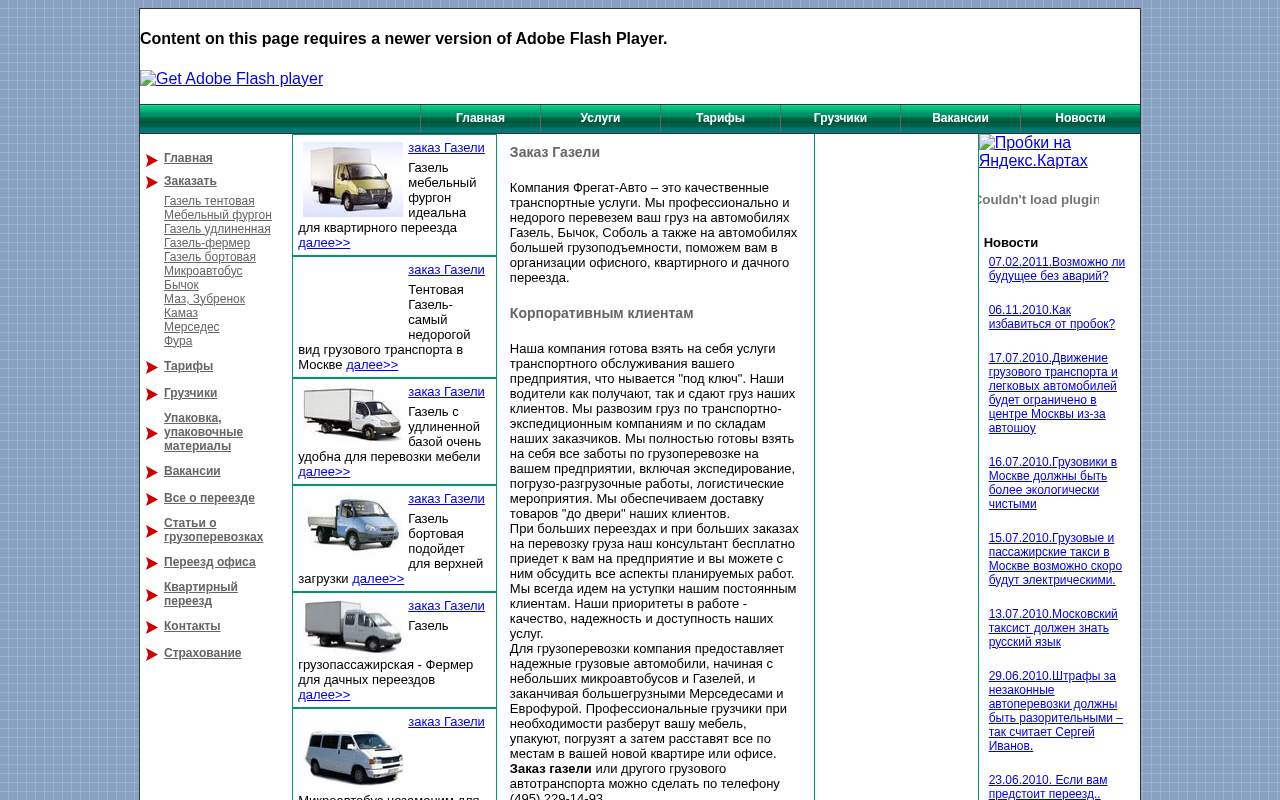Open the Камаз sidebar link

(x=181, y=313)
